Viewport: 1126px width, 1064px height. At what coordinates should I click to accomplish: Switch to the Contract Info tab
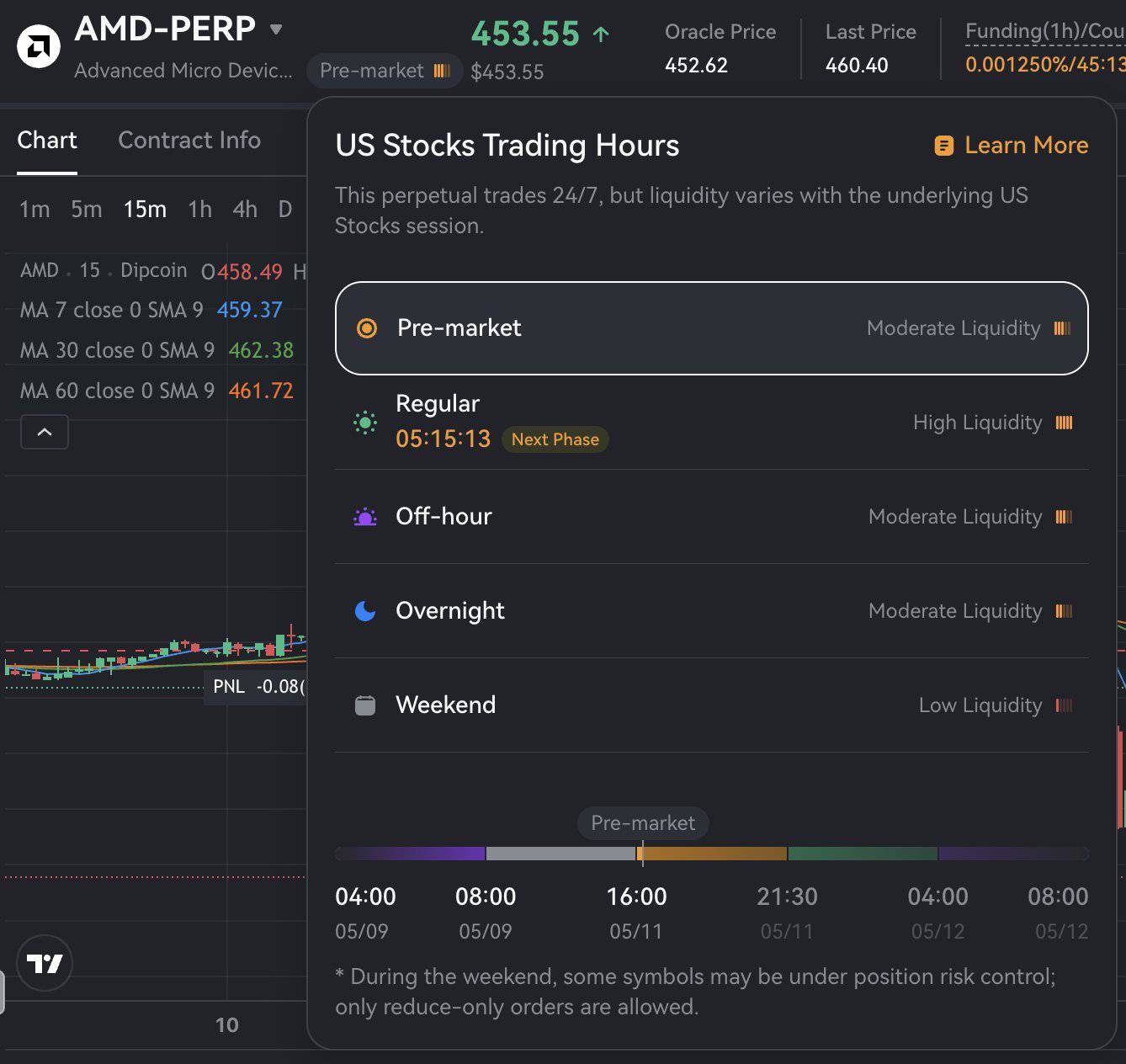(189, 140)
